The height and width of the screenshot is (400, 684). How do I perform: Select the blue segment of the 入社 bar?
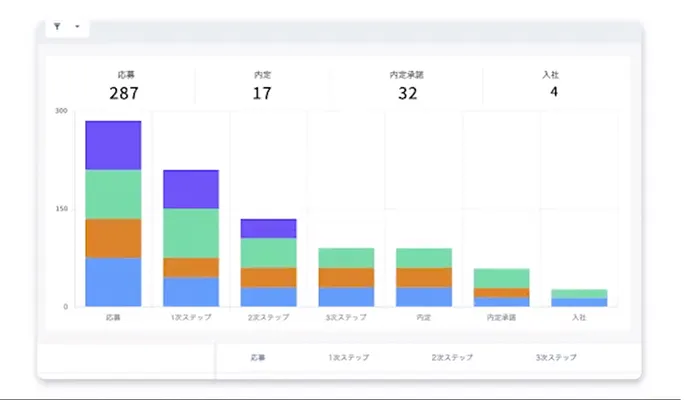pos(579,302)
